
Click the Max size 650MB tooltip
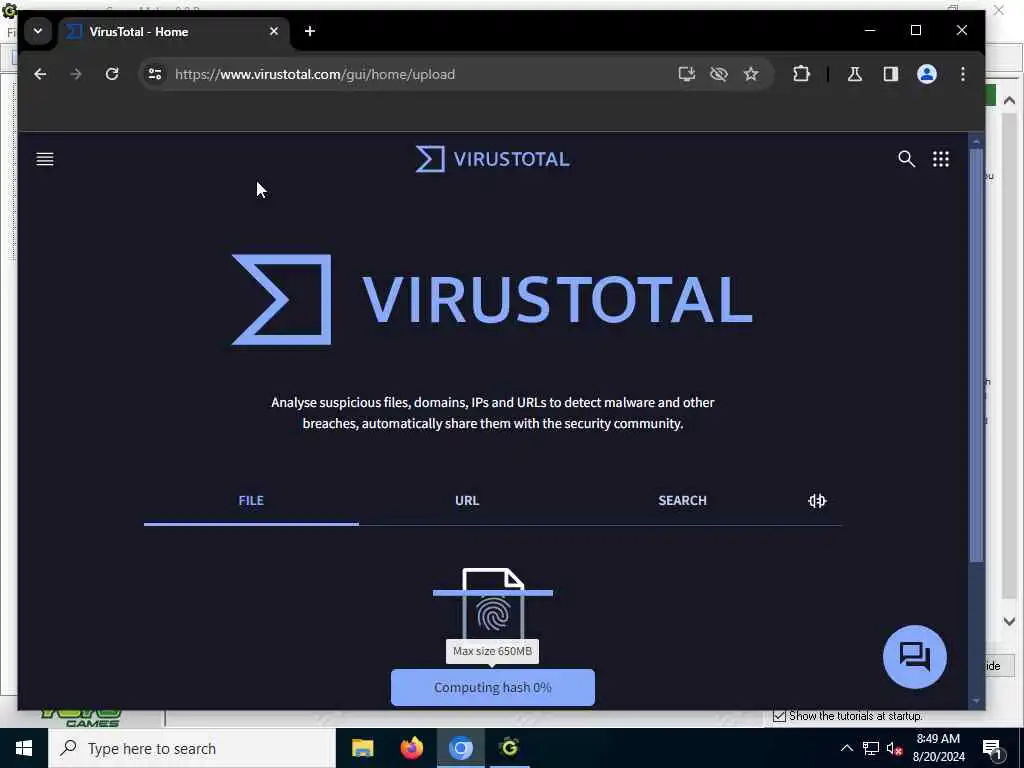492,651
